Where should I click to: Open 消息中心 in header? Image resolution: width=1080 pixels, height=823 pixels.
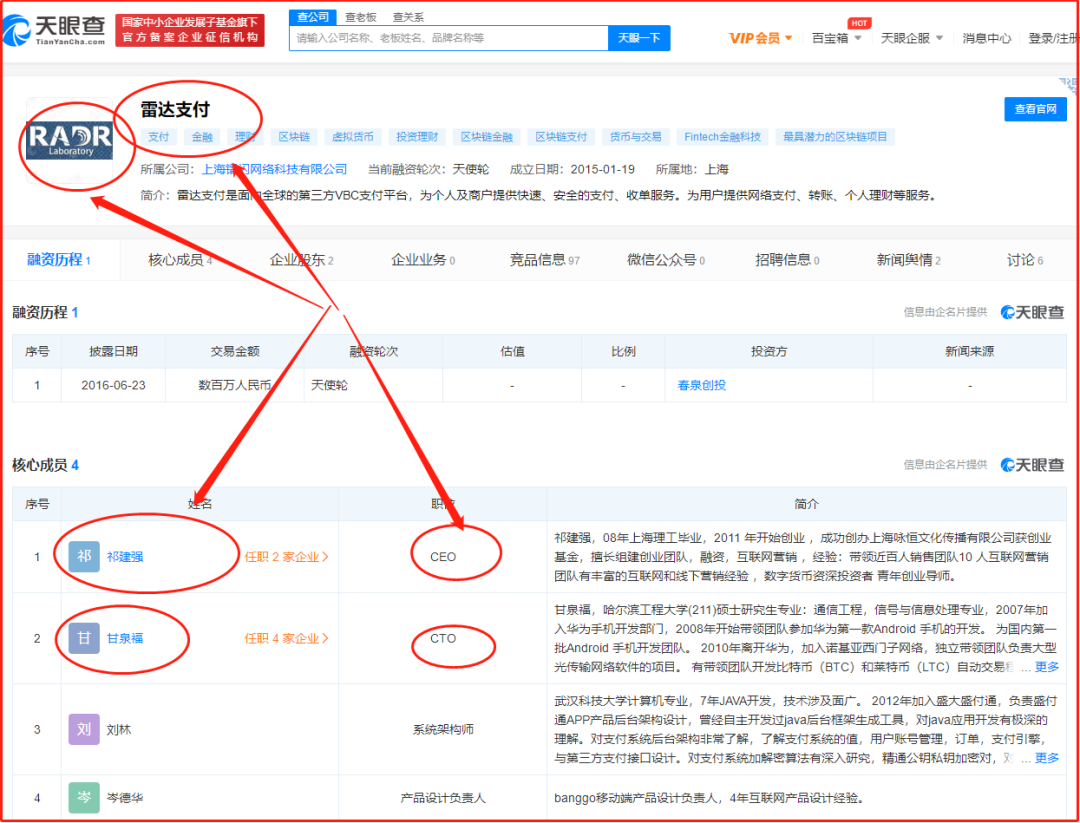(986, 38)
